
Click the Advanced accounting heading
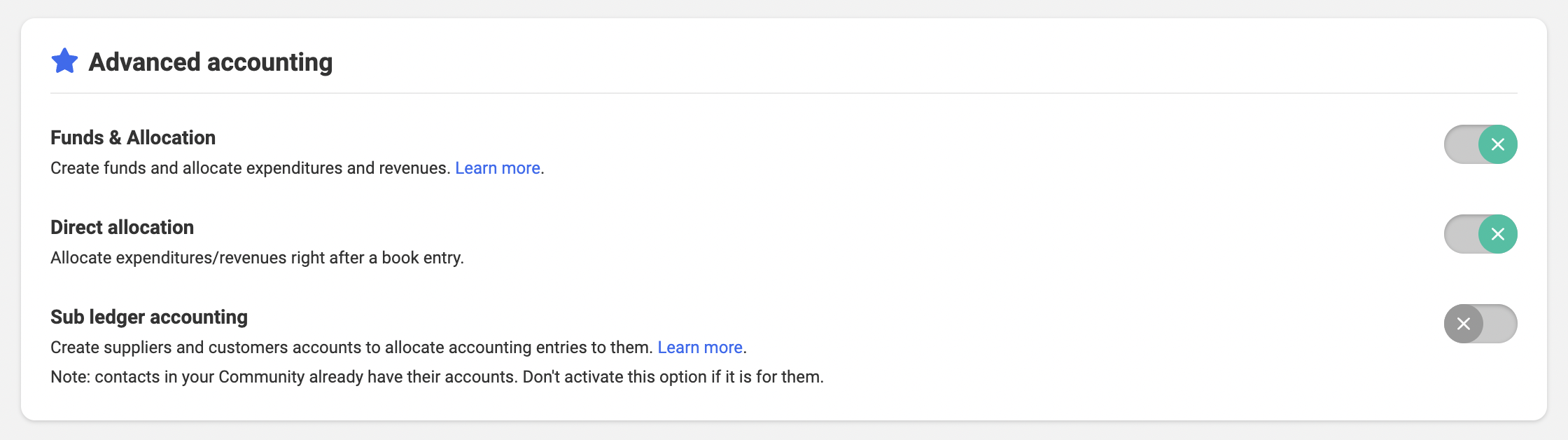pos(210,62)
